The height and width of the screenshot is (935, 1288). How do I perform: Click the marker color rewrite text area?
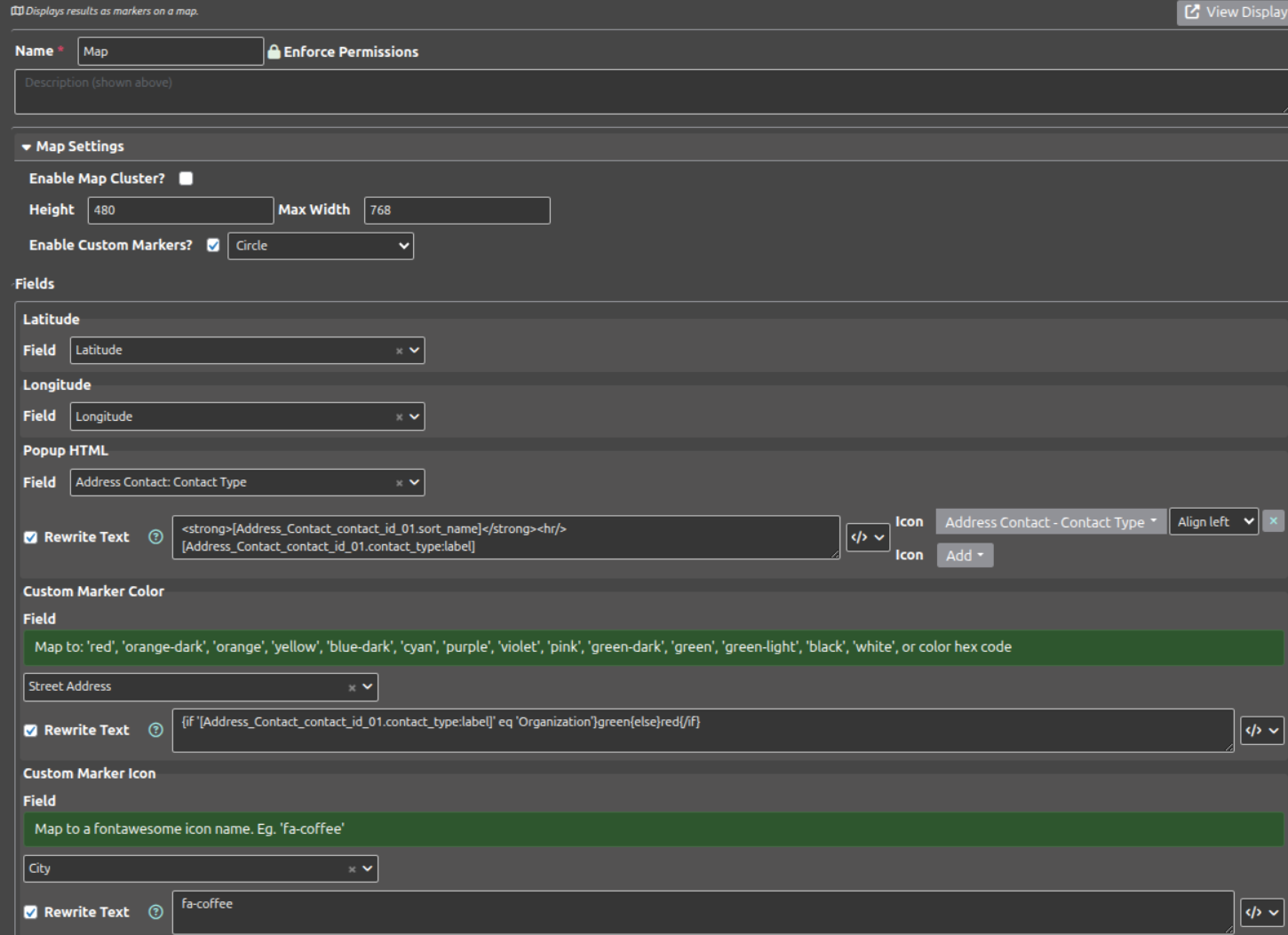coord(703,731)
